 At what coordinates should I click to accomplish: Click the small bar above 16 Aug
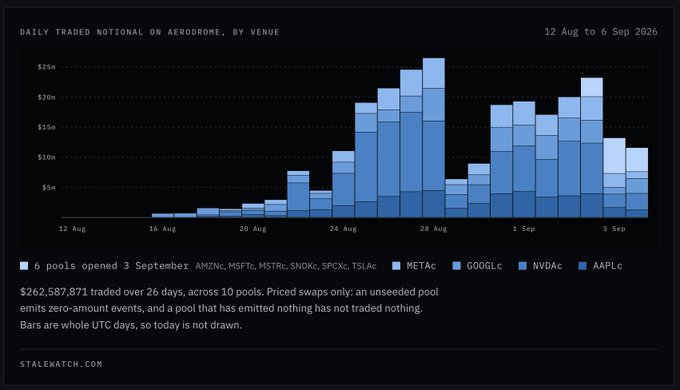(163, 215)
